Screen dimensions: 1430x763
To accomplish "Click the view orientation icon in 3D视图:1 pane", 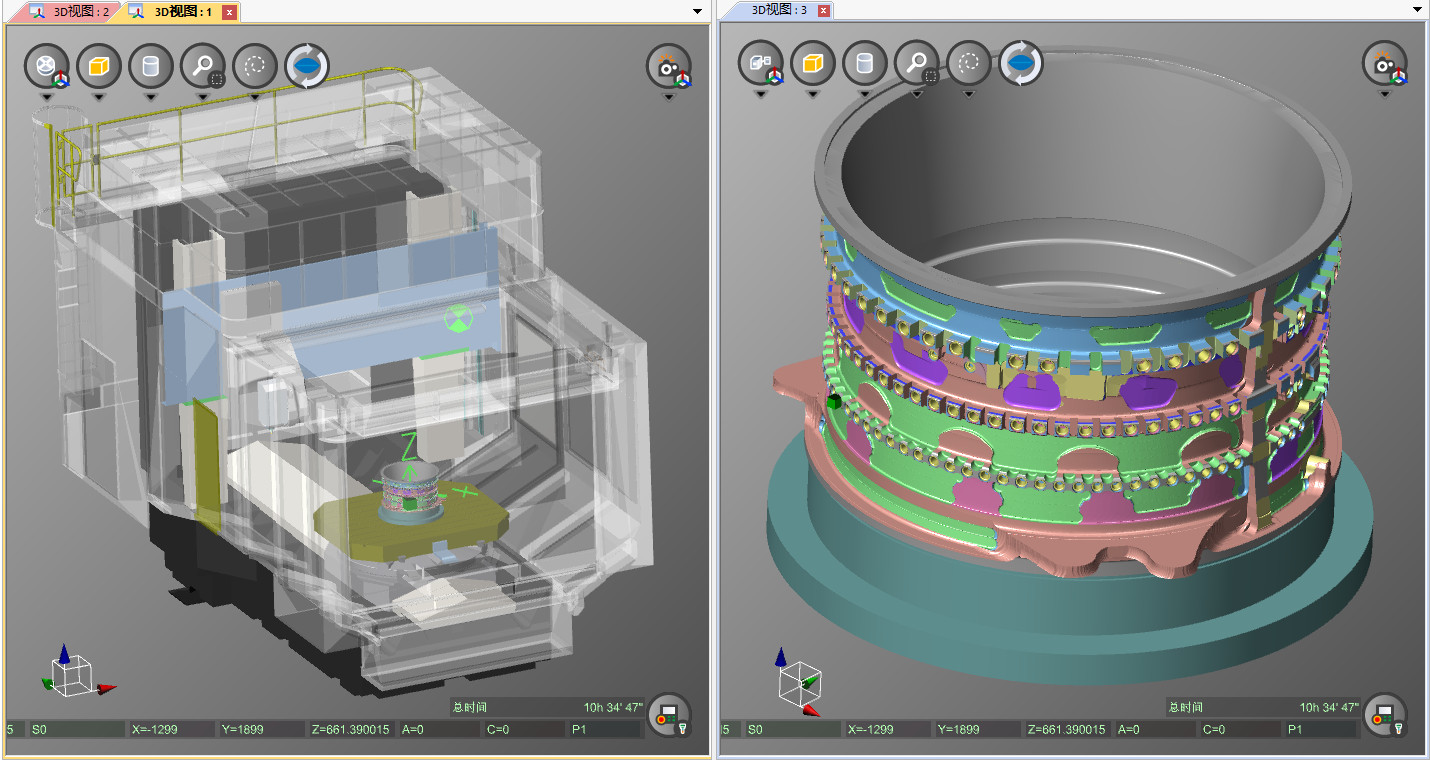I will [46, 66].
